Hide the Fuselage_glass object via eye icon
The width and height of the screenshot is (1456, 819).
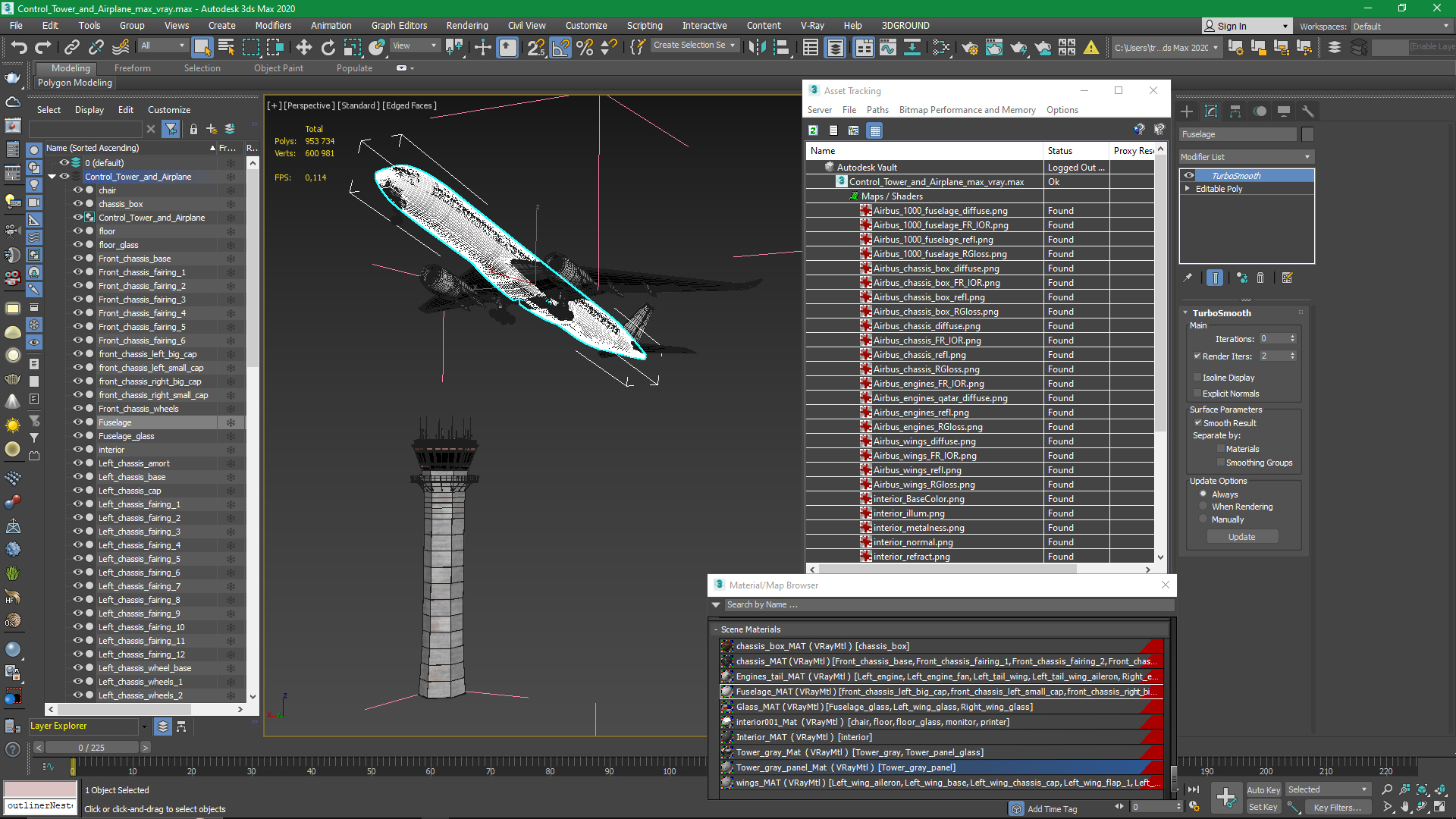click(77, 436)
